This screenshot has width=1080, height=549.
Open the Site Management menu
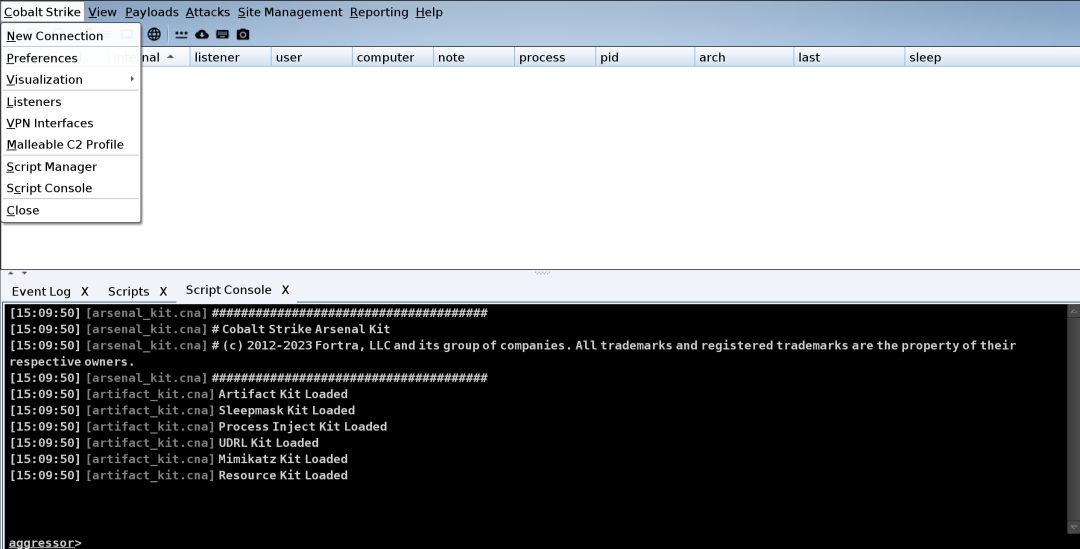(289, 12)
